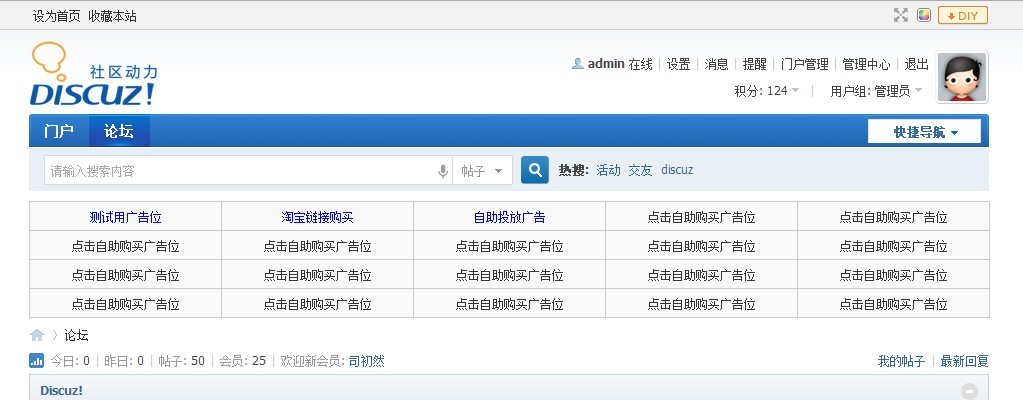Click the voice search microphone icon
Screen dimensions: 1023x400
tap(443, 171)
